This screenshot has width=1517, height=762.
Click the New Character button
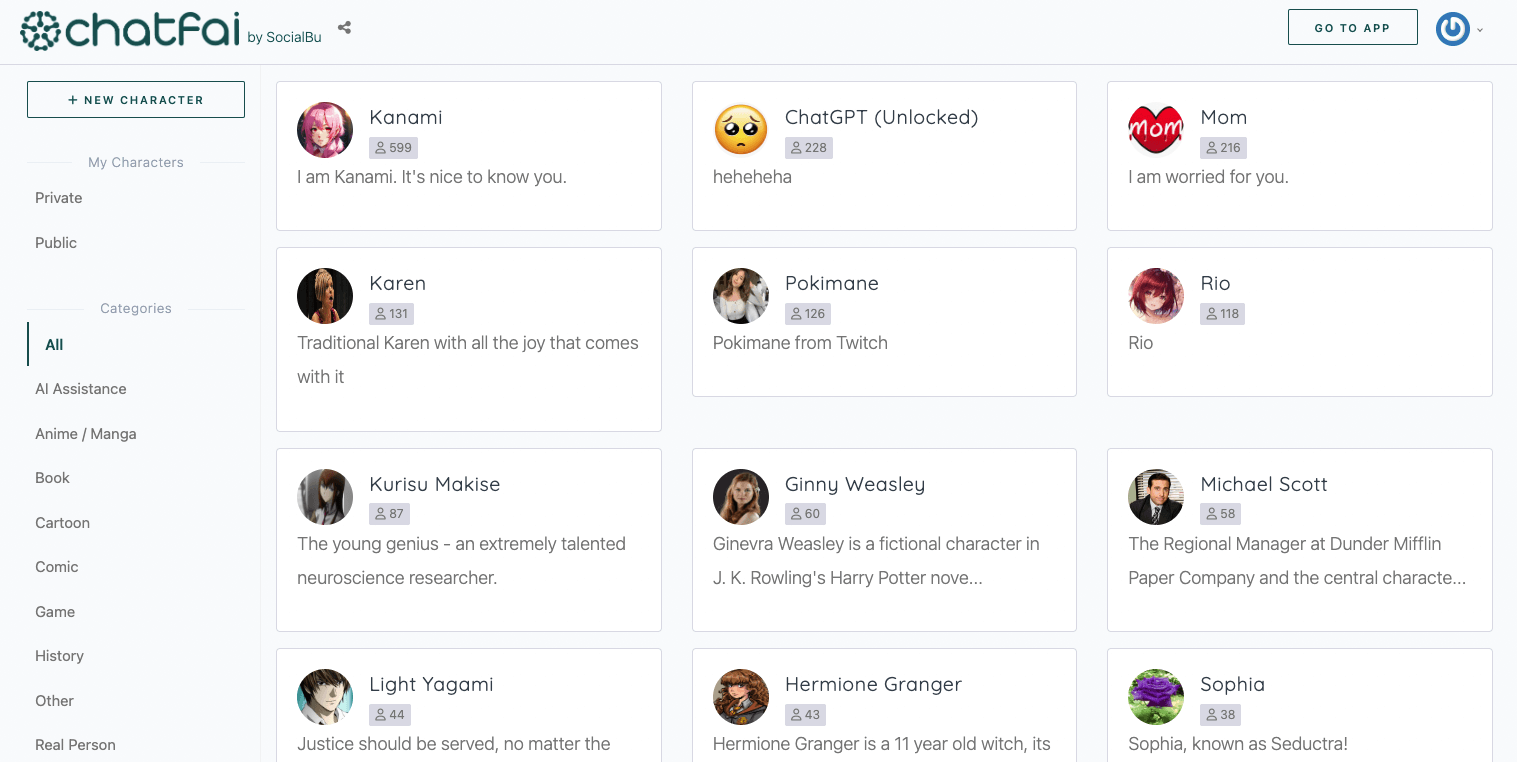136,100
